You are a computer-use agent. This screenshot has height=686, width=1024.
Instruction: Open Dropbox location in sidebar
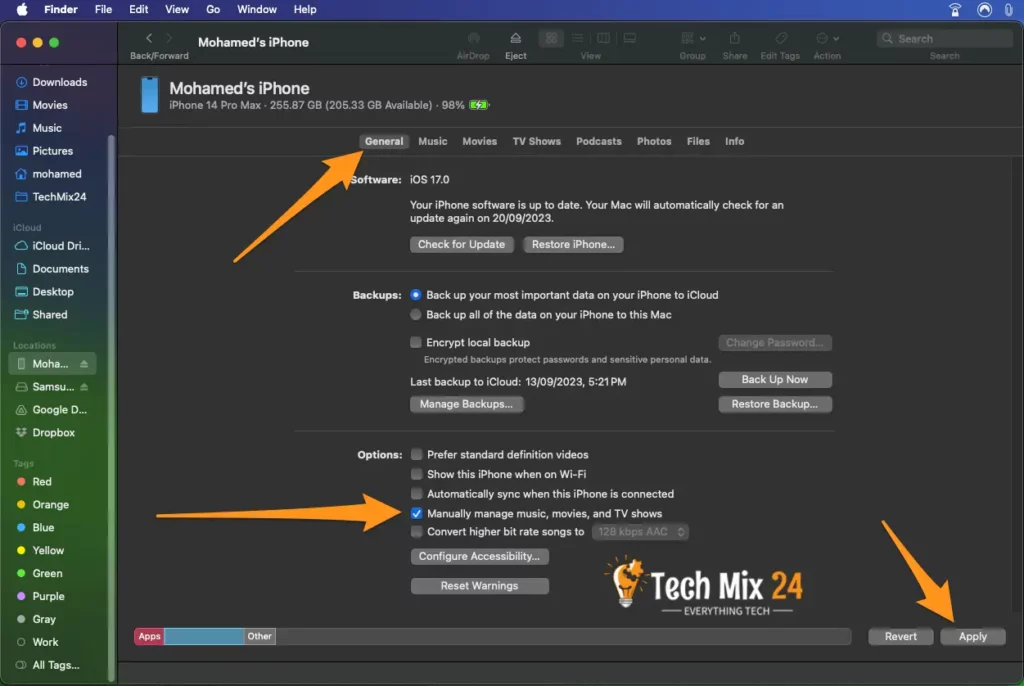[52, 433]
